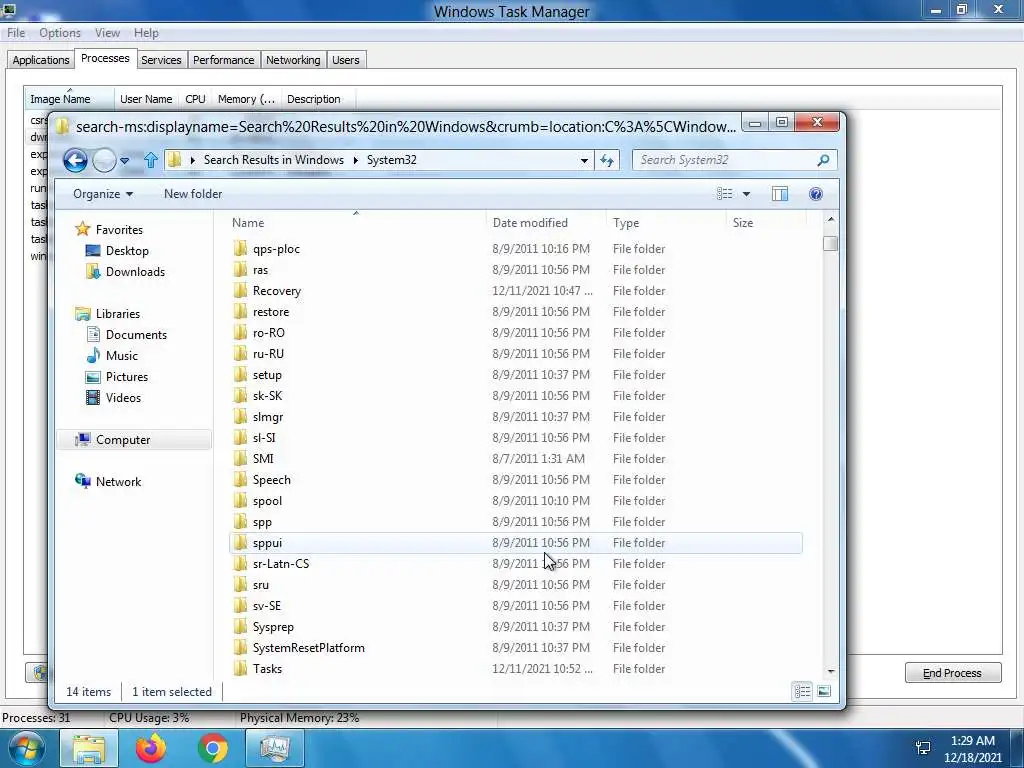Open Explorer help icon
1024x768 pixels.
(816, 194)
